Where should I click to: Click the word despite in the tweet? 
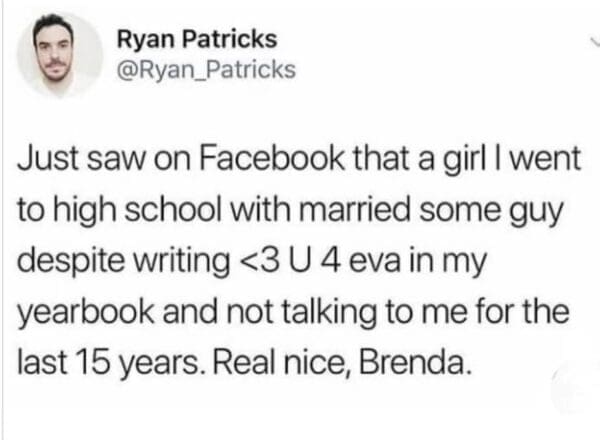pos(60,263)
